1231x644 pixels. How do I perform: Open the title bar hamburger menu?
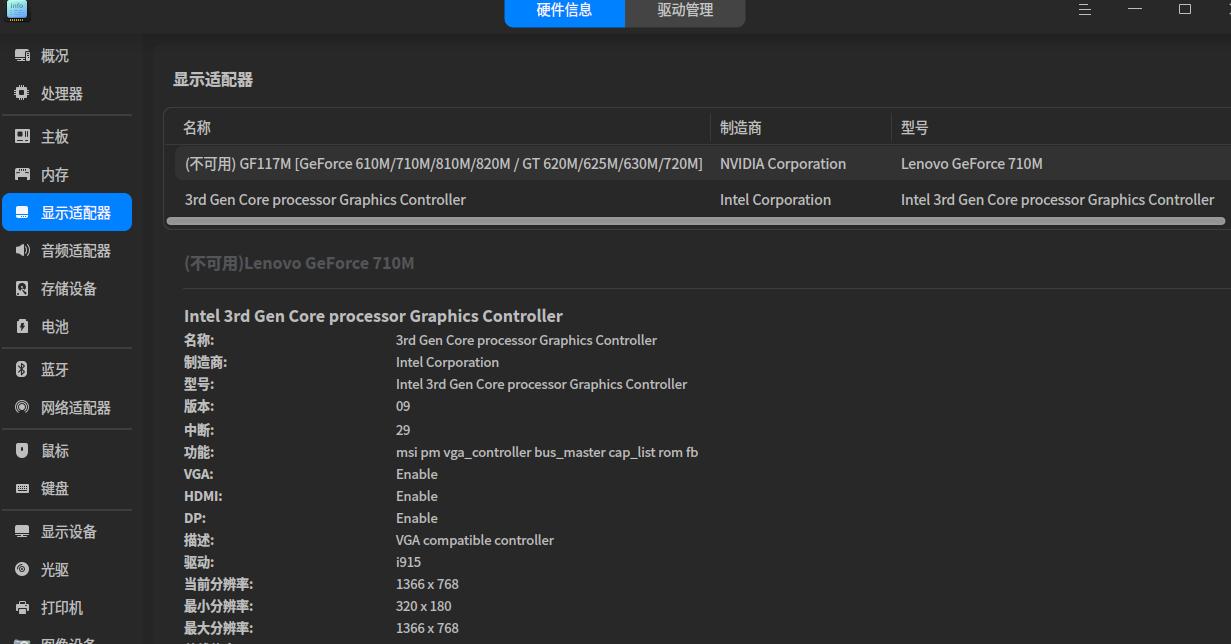(1085, 9)
